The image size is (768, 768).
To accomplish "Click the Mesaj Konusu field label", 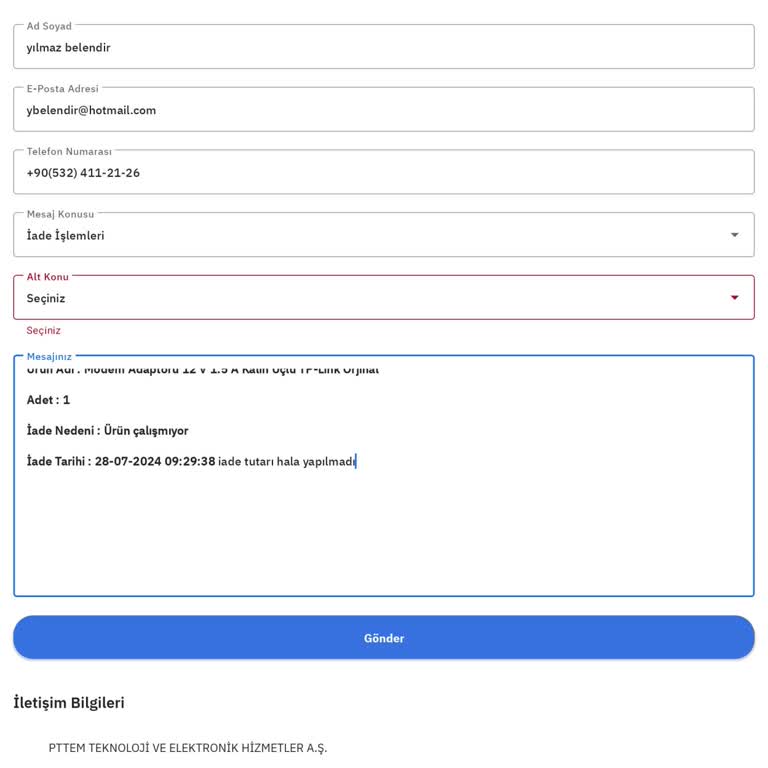I will (60, 214).
